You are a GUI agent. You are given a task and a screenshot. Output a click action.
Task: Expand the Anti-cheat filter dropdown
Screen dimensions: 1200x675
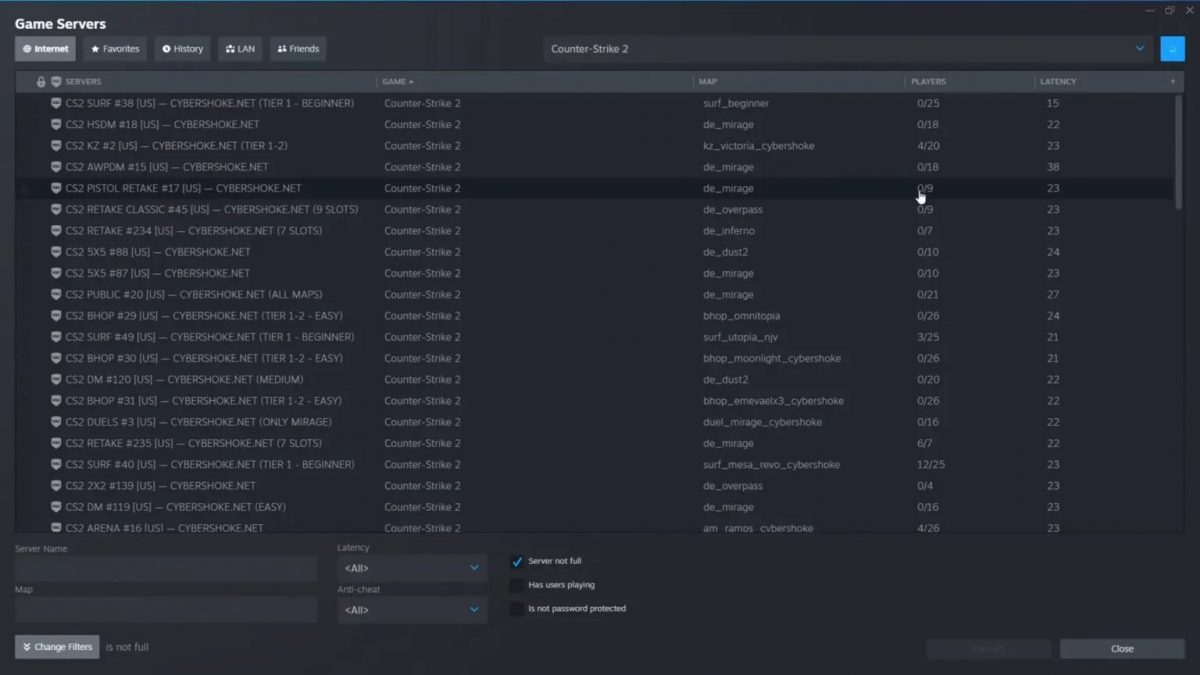coord(412,610)
